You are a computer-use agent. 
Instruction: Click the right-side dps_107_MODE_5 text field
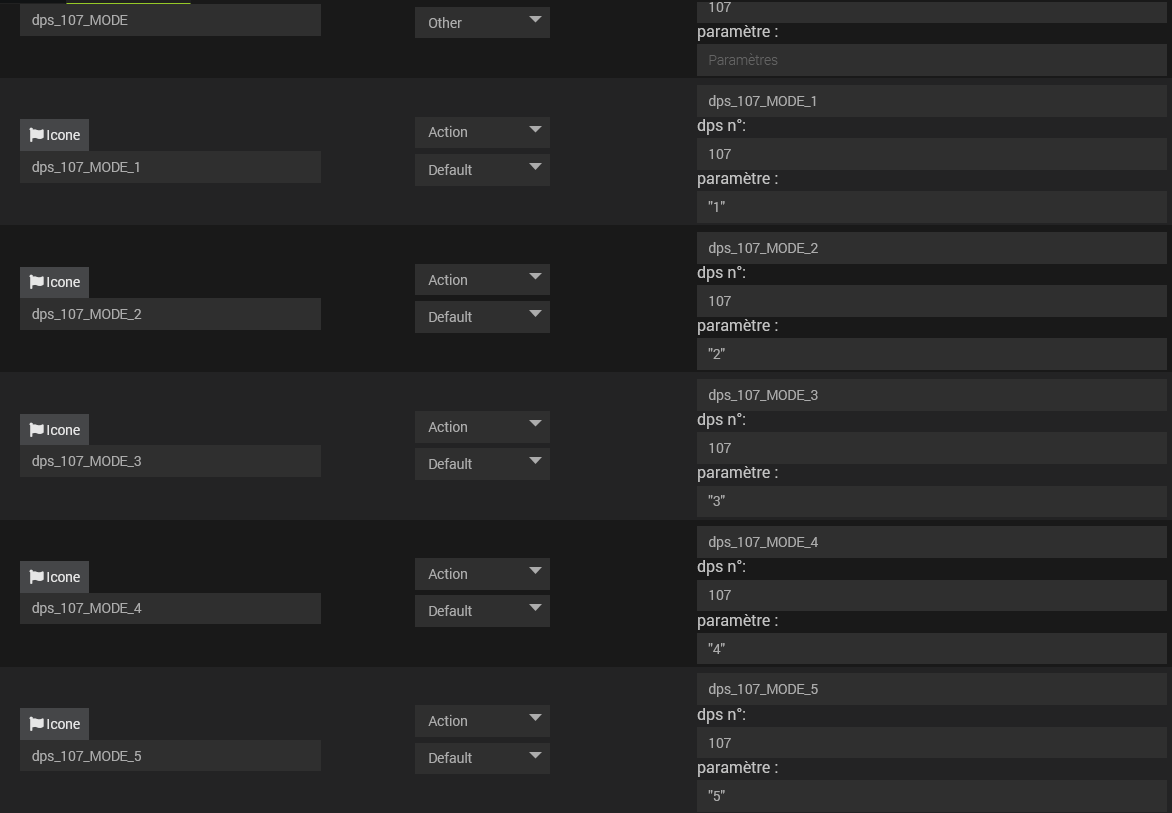point(931,689)
